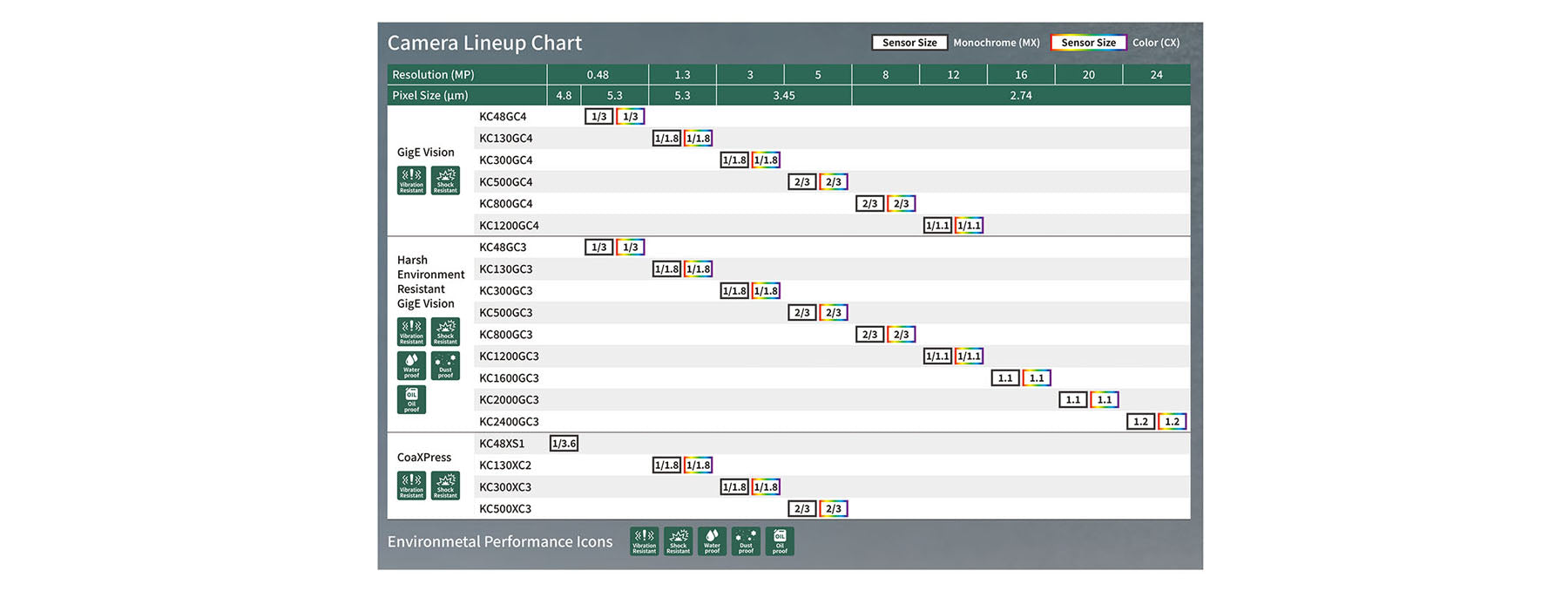Click the Shock Resistant icon under CoaXPress

(445, 486)
